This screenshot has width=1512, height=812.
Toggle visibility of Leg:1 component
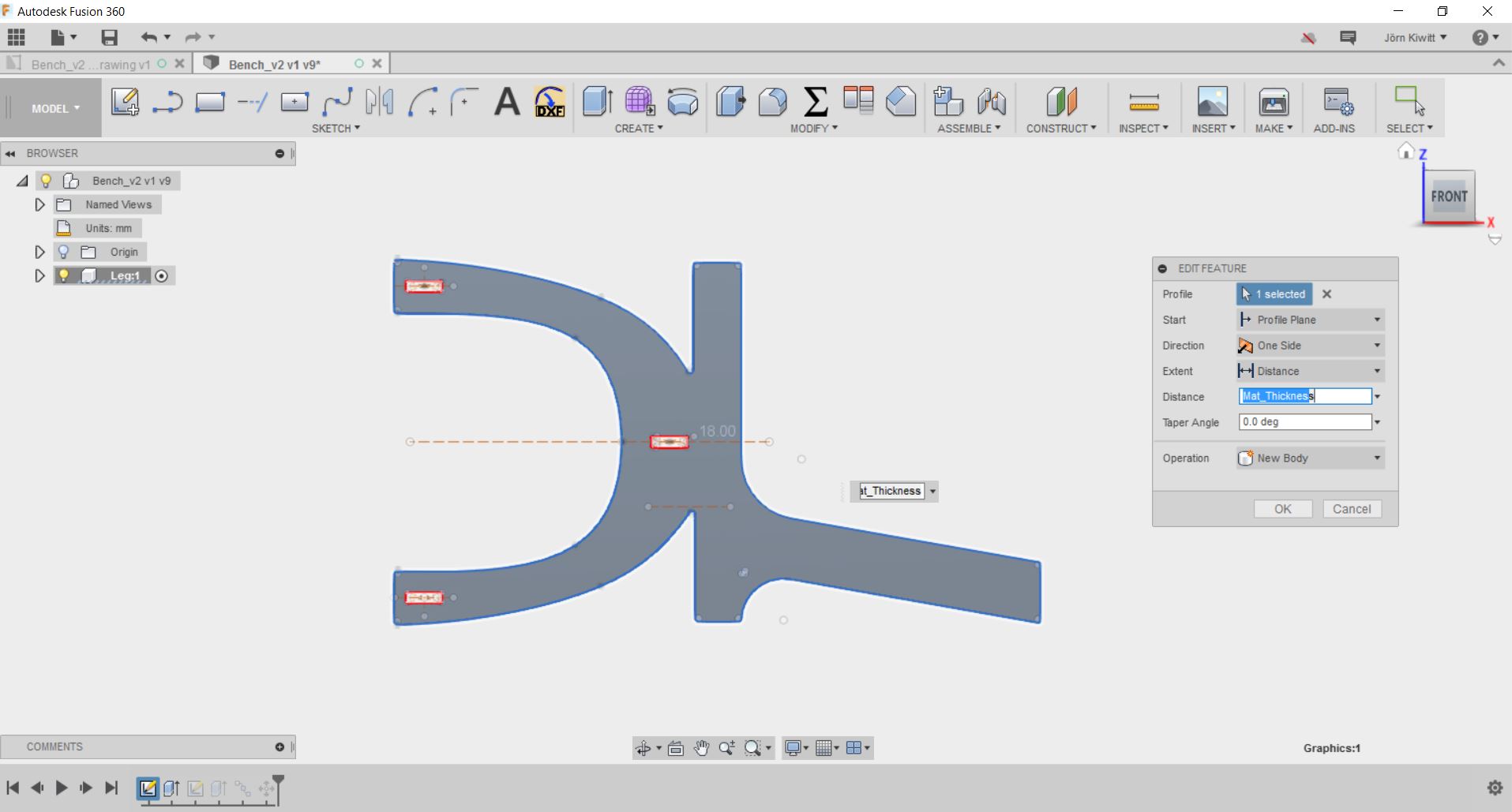click(x=63, y=275)
